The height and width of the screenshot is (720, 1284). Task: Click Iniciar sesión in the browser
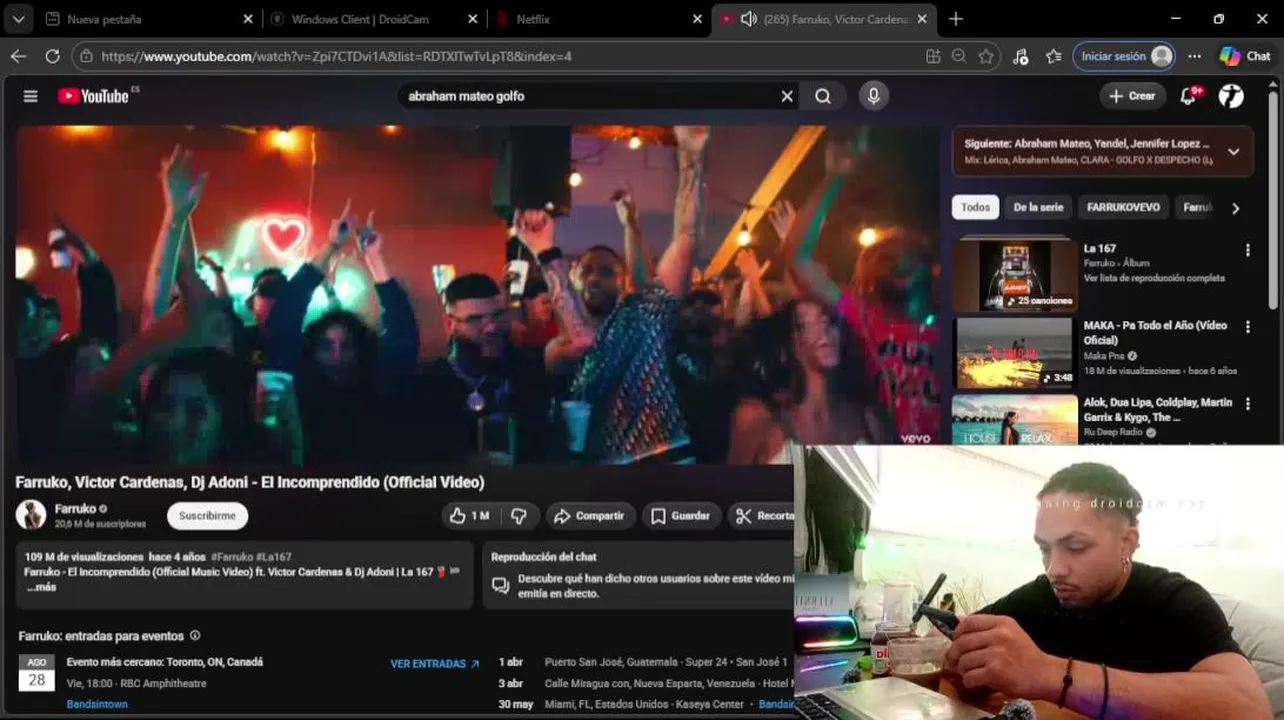pos(1124,57)
